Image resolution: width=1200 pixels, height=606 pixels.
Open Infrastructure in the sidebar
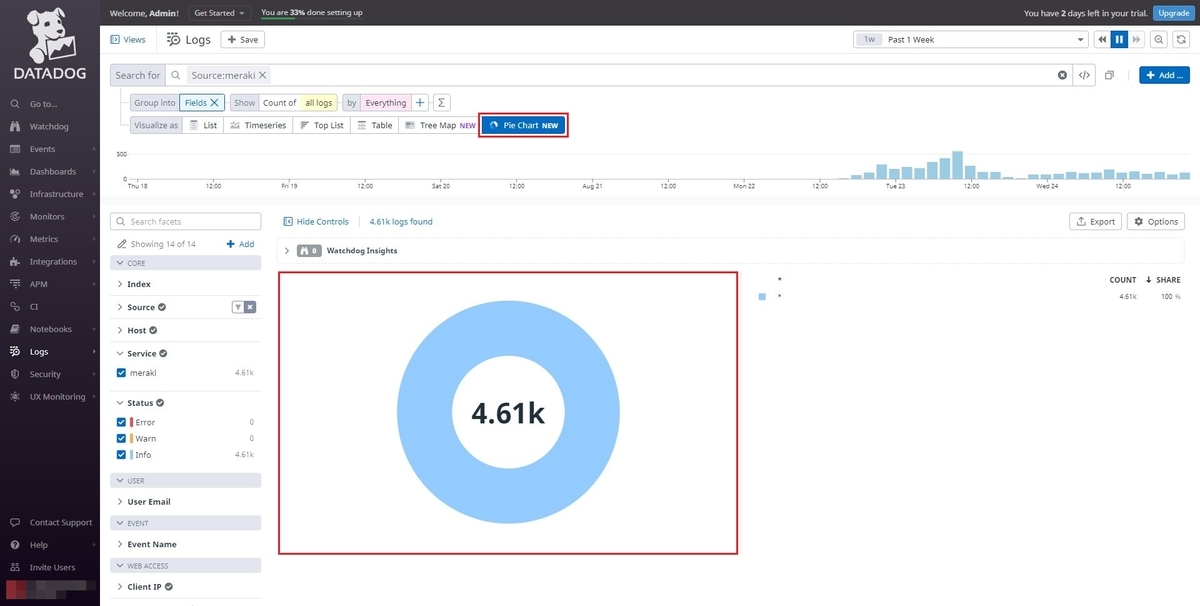click(x=56, y=194)
